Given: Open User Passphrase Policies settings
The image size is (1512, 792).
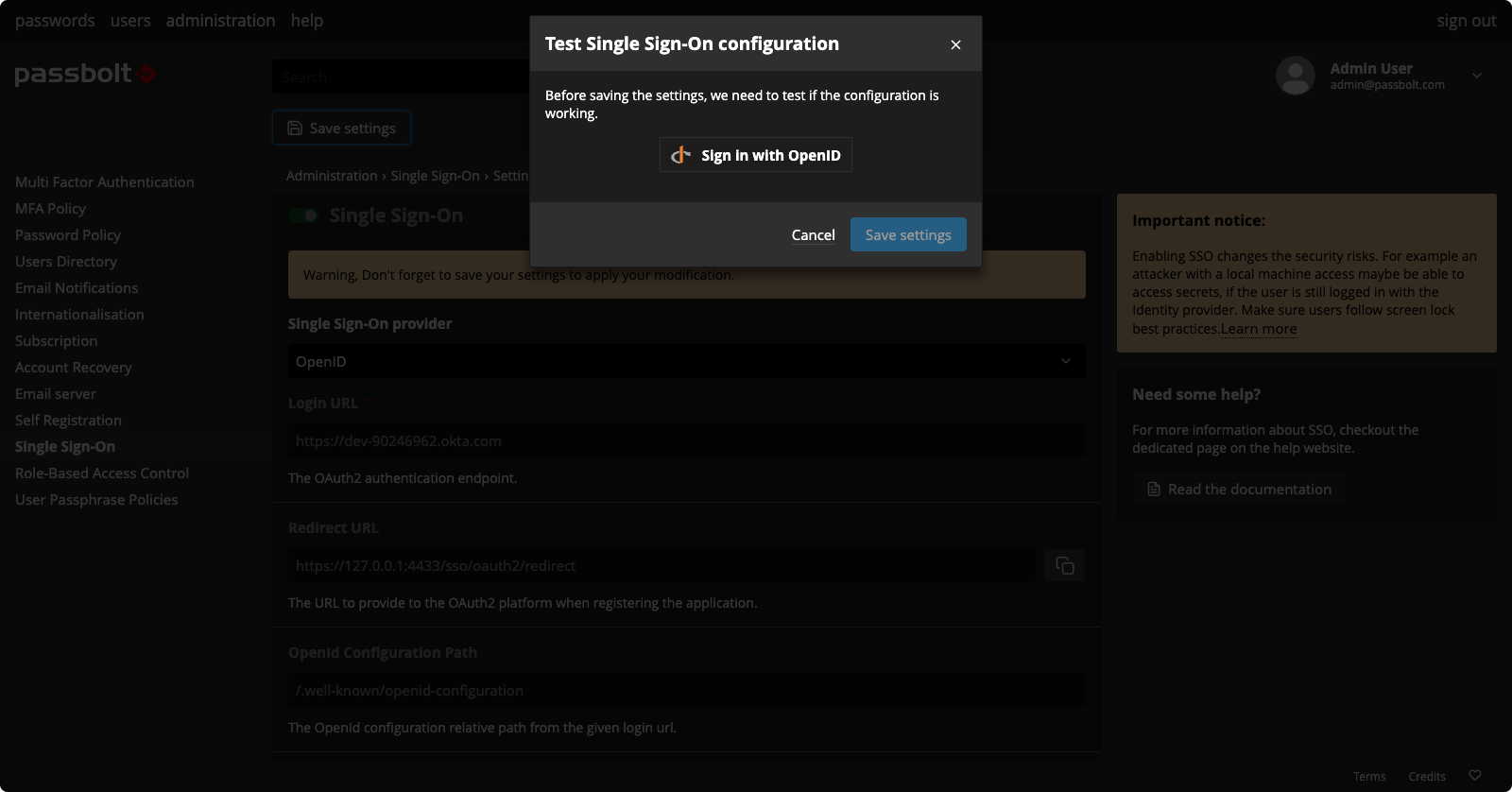Looking at the screenshot, I should point(96,499).
